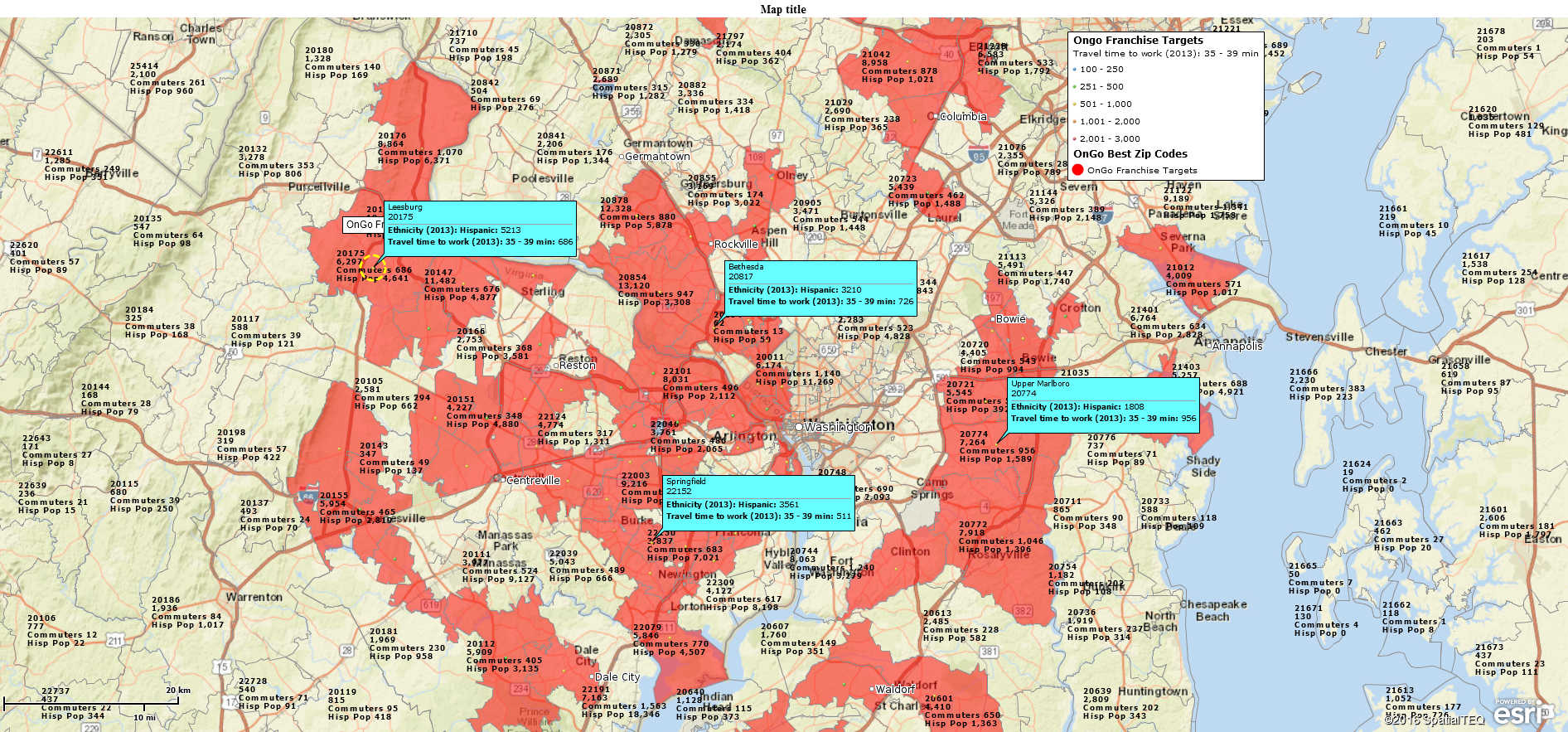Screen dimensions: 1568x732
Task: Click the route 234 shield near Dale City
Action: [520, 688]
